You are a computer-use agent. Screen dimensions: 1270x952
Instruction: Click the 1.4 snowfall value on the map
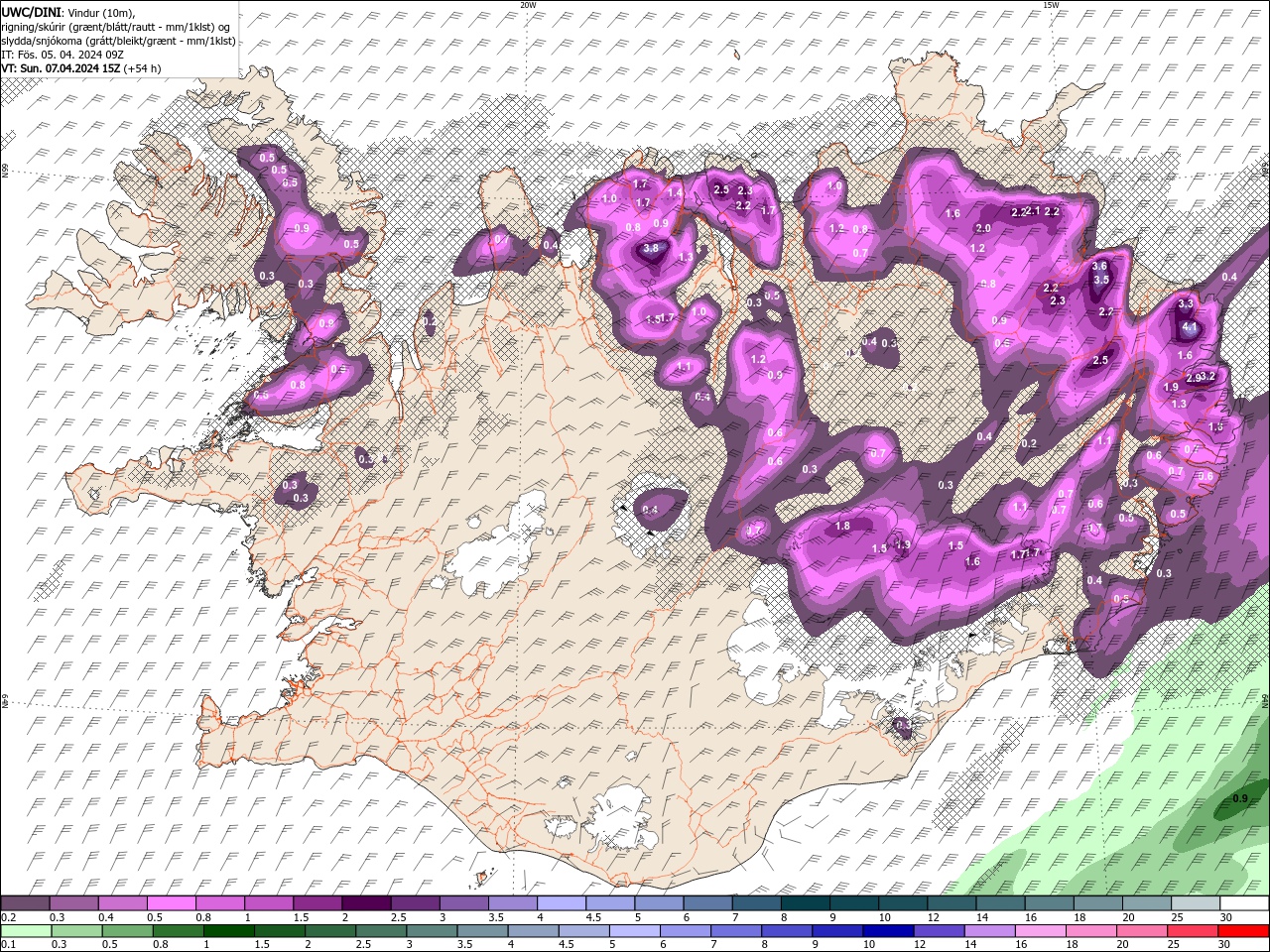coord(675,192)
